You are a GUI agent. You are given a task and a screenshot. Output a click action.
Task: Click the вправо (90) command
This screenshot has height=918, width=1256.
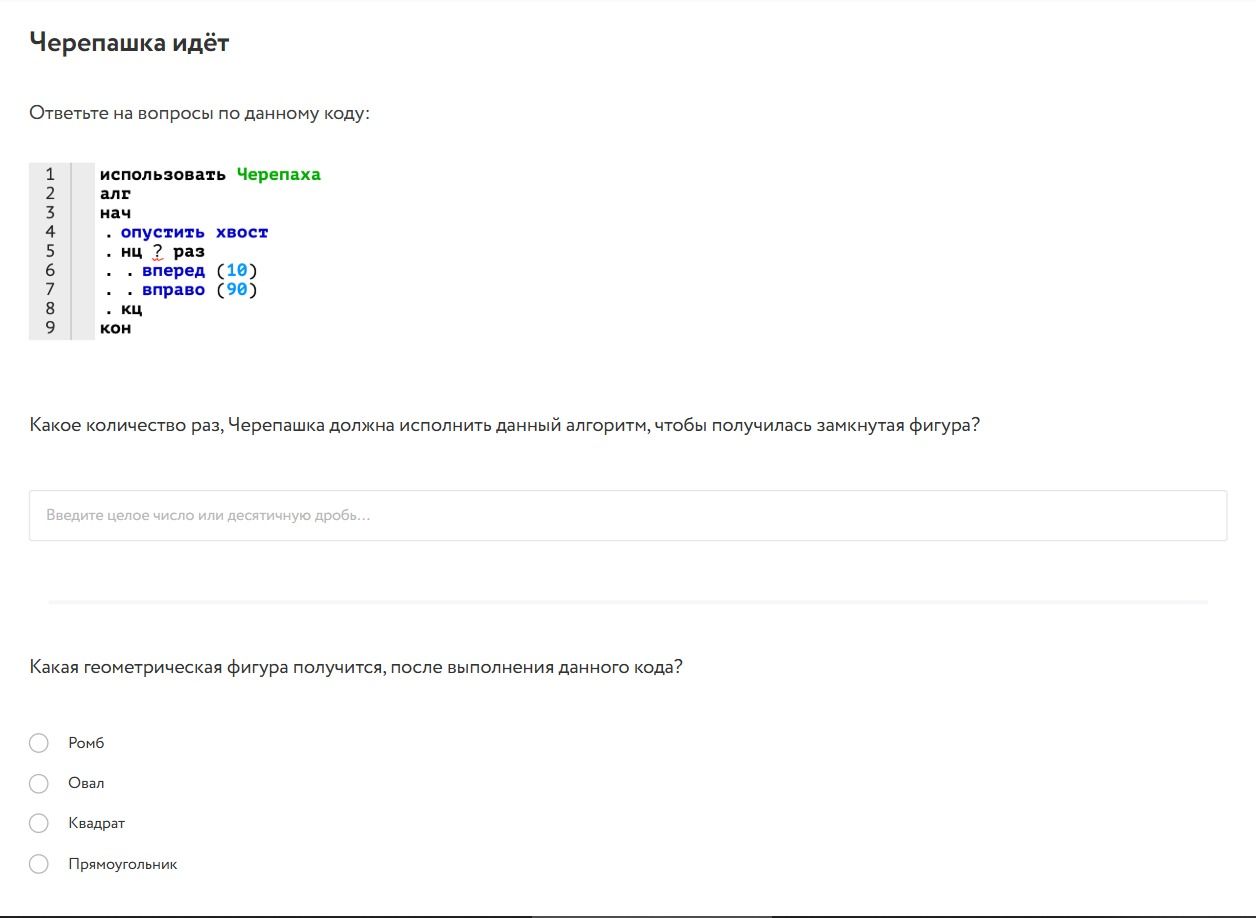(x=200, y=290)
